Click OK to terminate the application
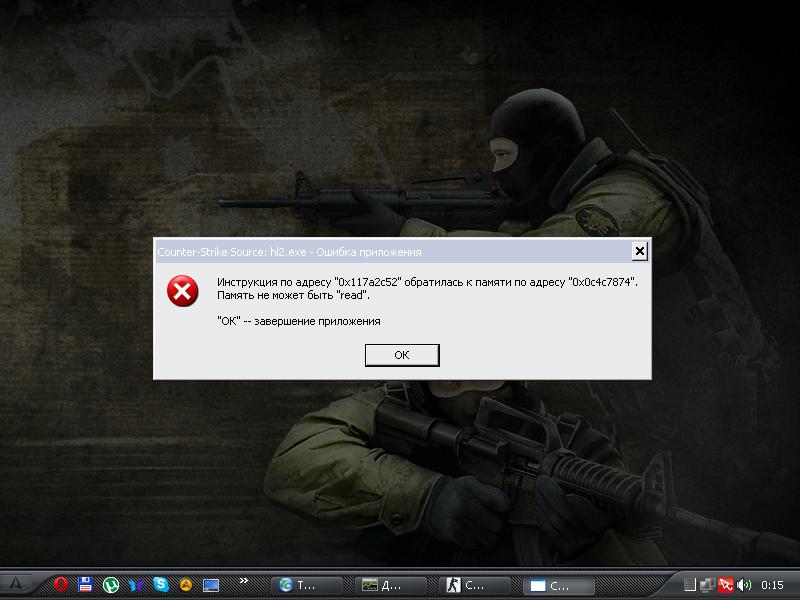Image resolution: width=800 pixels, height=600 pixels. 402,355
